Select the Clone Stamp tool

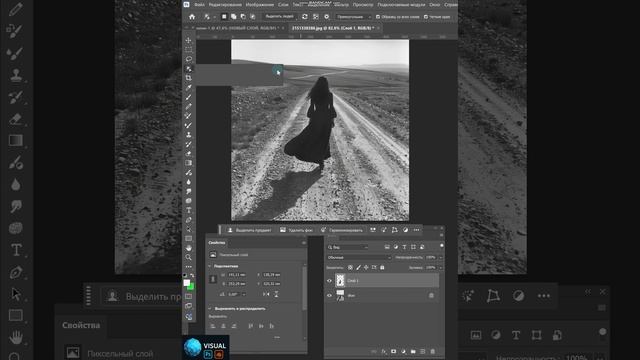coord(189,135)
